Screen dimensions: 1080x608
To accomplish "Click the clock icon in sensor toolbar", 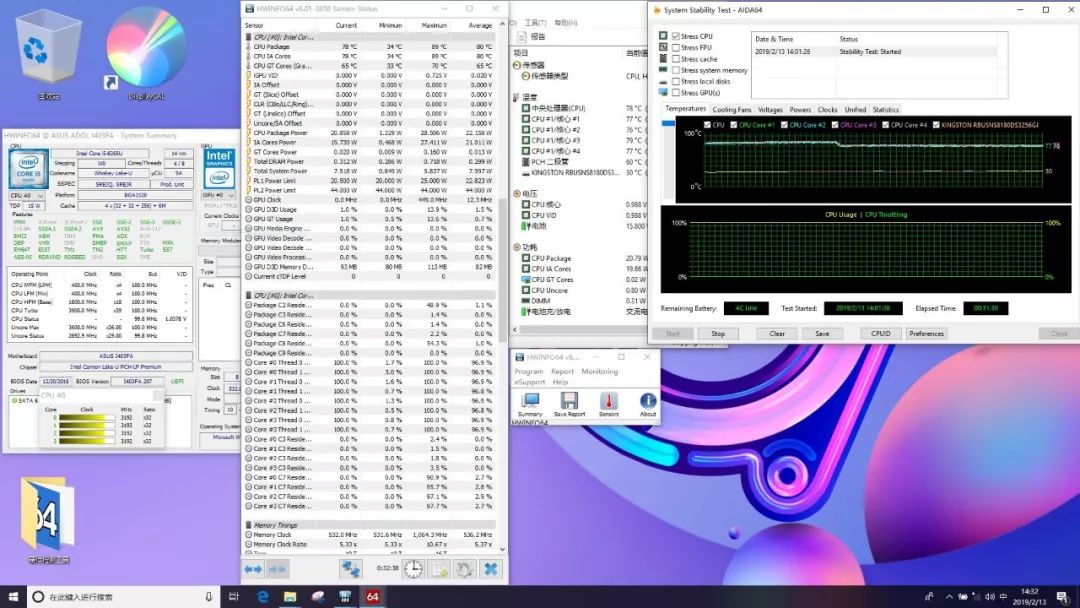I will 413,569.
